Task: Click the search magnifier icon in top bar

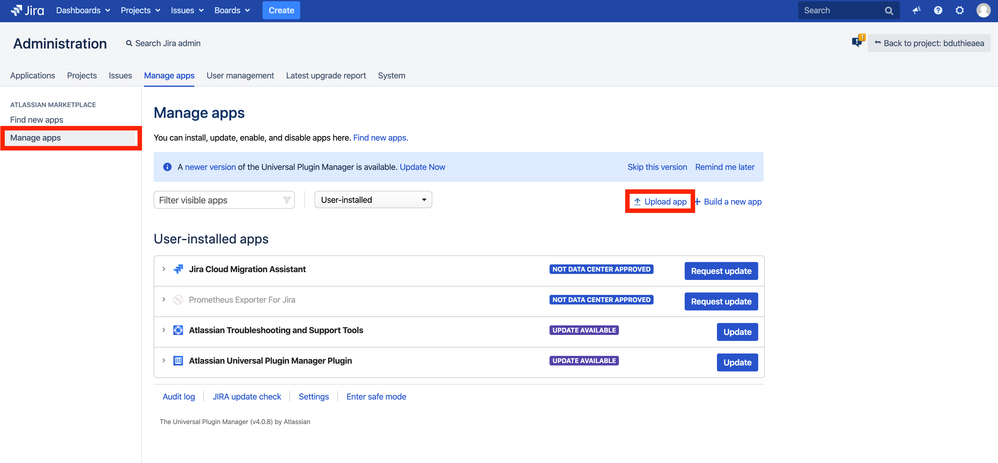Action: point(889,11)
